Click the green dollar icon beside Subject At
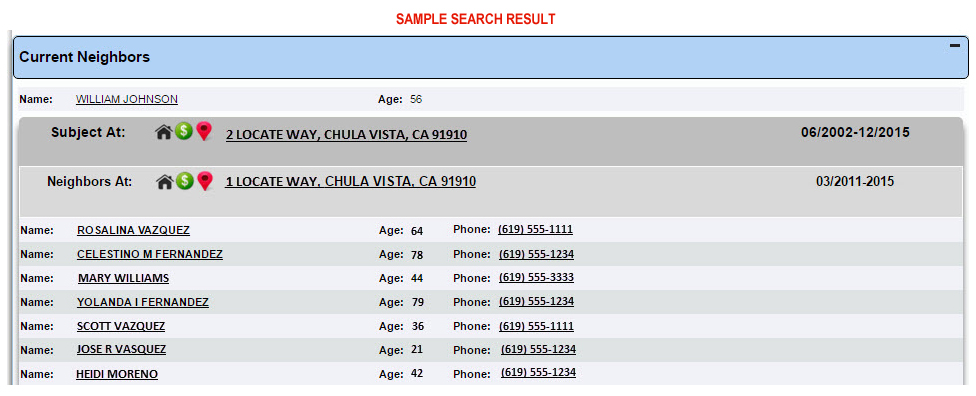 pos(183,131)
